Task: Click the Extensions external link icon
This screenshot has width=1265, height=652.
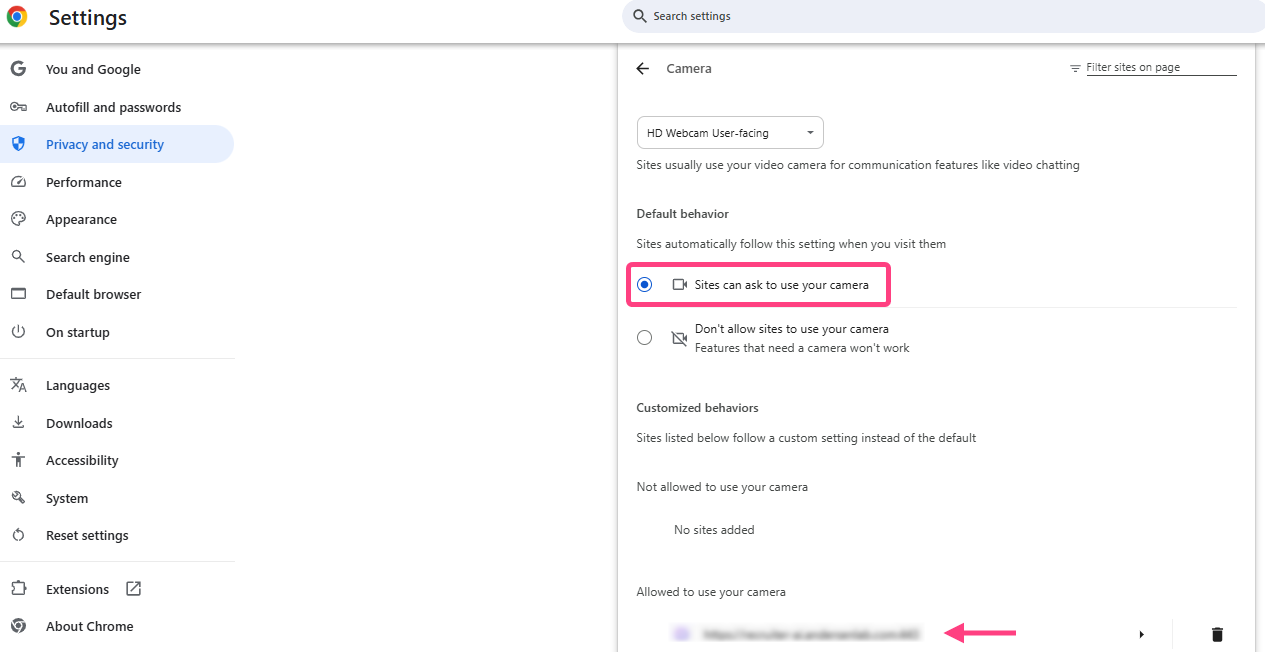Action: 133,589
